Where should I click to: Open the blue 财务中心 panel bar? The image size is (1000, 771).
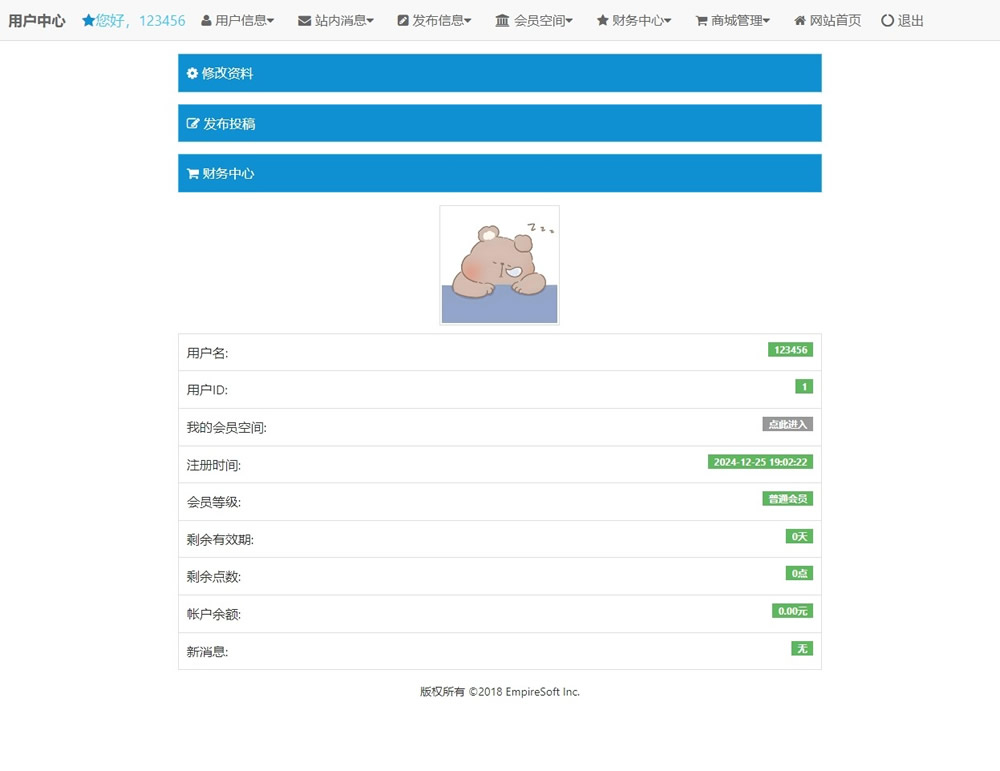[x=499, y=173]
